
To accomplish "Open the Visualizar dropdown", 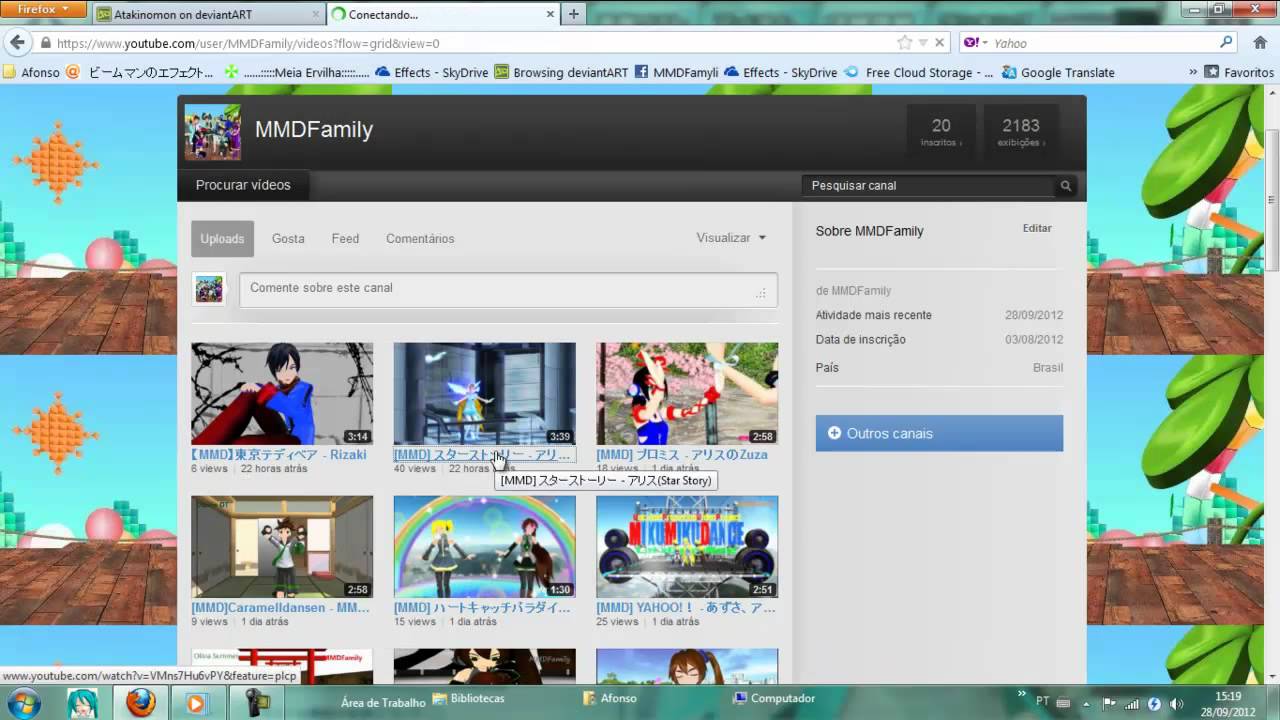I will click(x=731, y=238).
